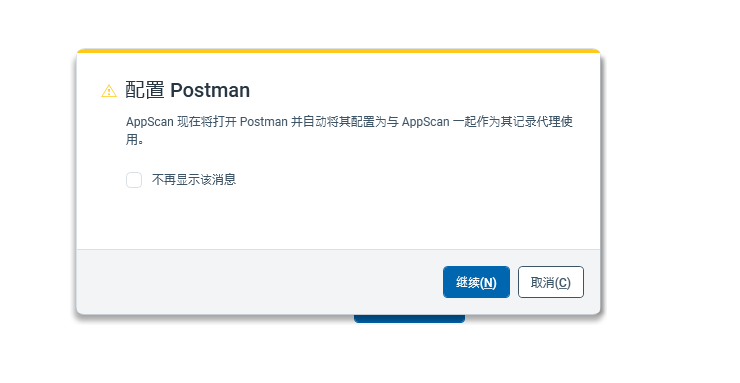Click the second AppScan mention in message
The image size is (740, 383).
pyautogui.click(x=425, y=122)
